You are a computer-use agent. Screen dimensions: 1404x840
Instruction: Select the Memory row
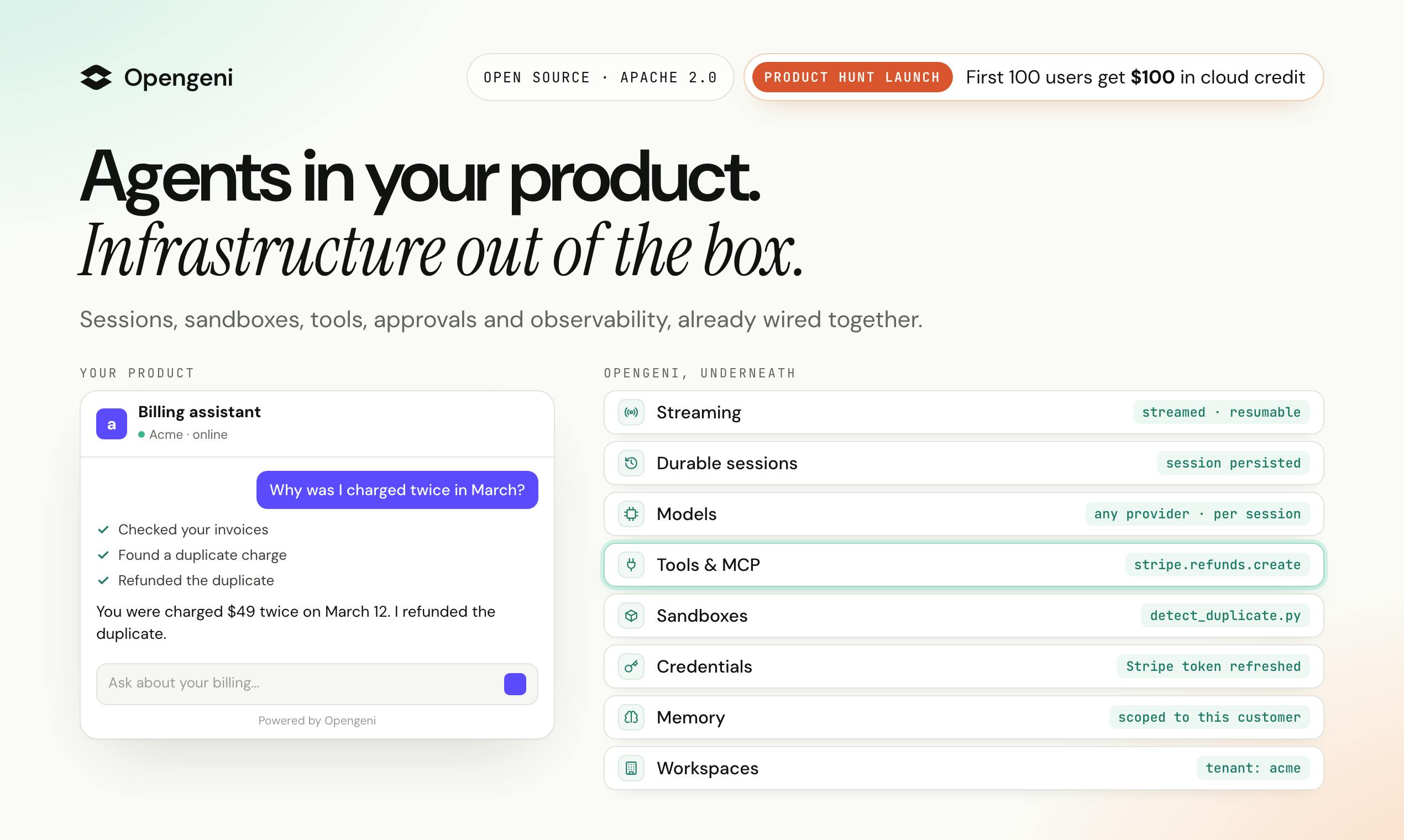pyautogui.click(x=963, y=718)
